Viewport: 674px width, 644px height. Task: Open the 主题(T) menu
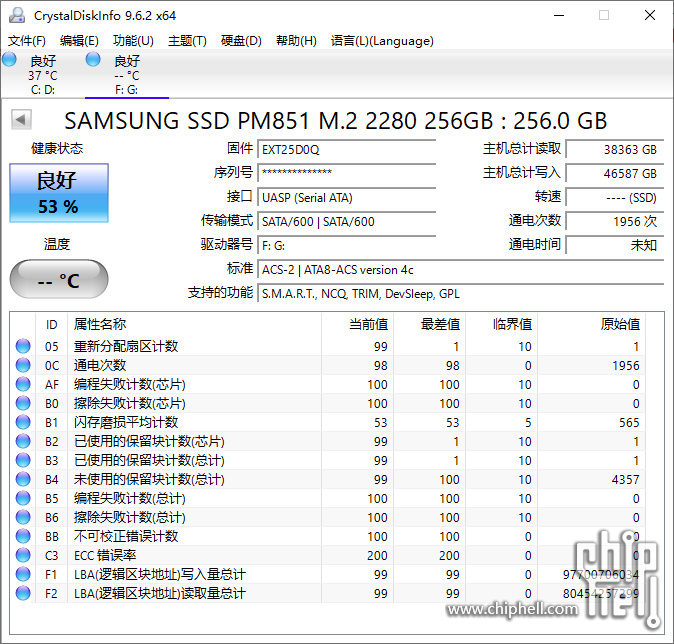point(187,41)
